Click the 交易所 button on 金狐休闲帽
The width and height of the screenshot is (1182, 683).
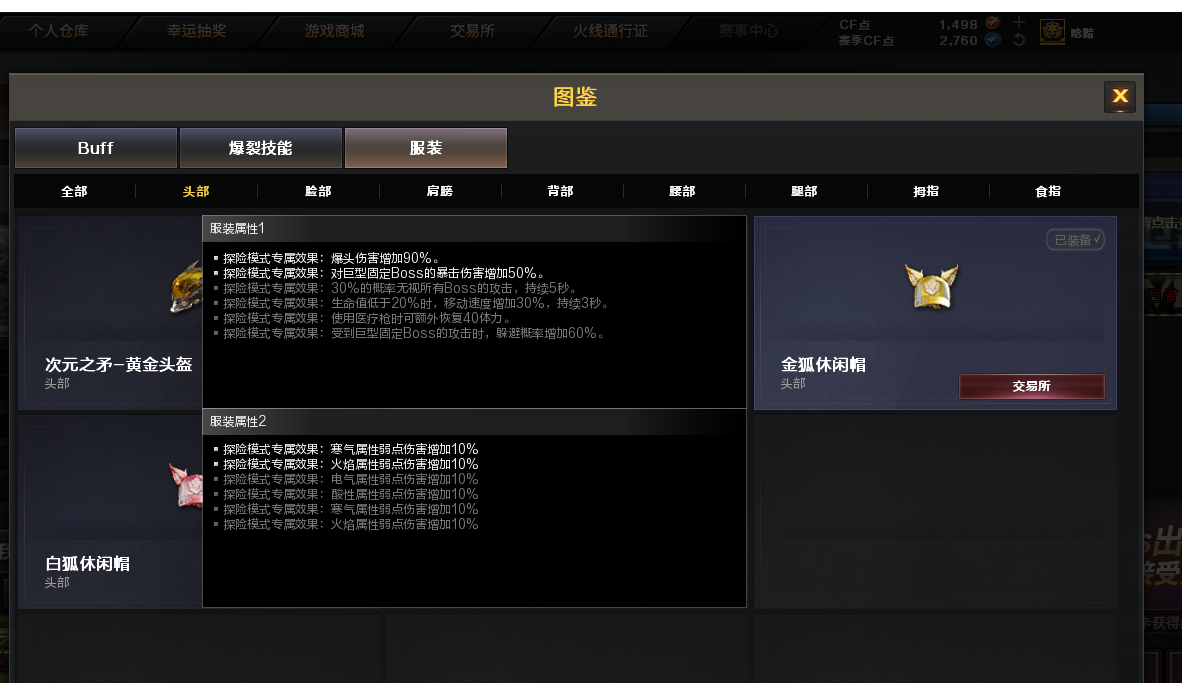click(x=1031, y=386)
